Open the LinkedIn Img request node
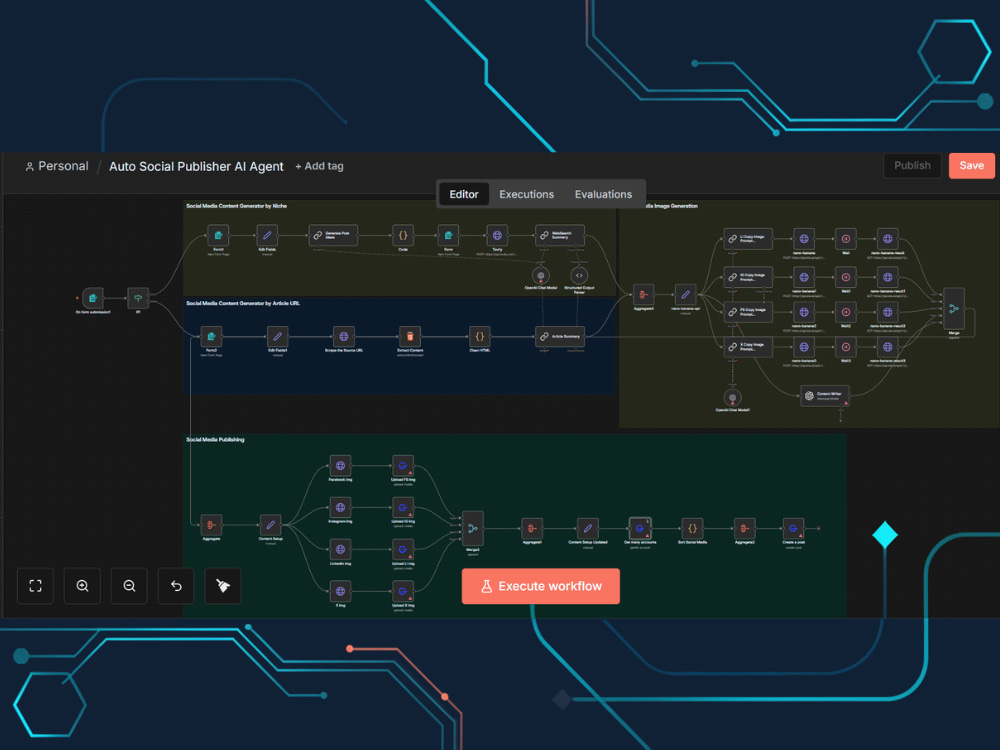The image size is (1000, 750). (341, 549)
